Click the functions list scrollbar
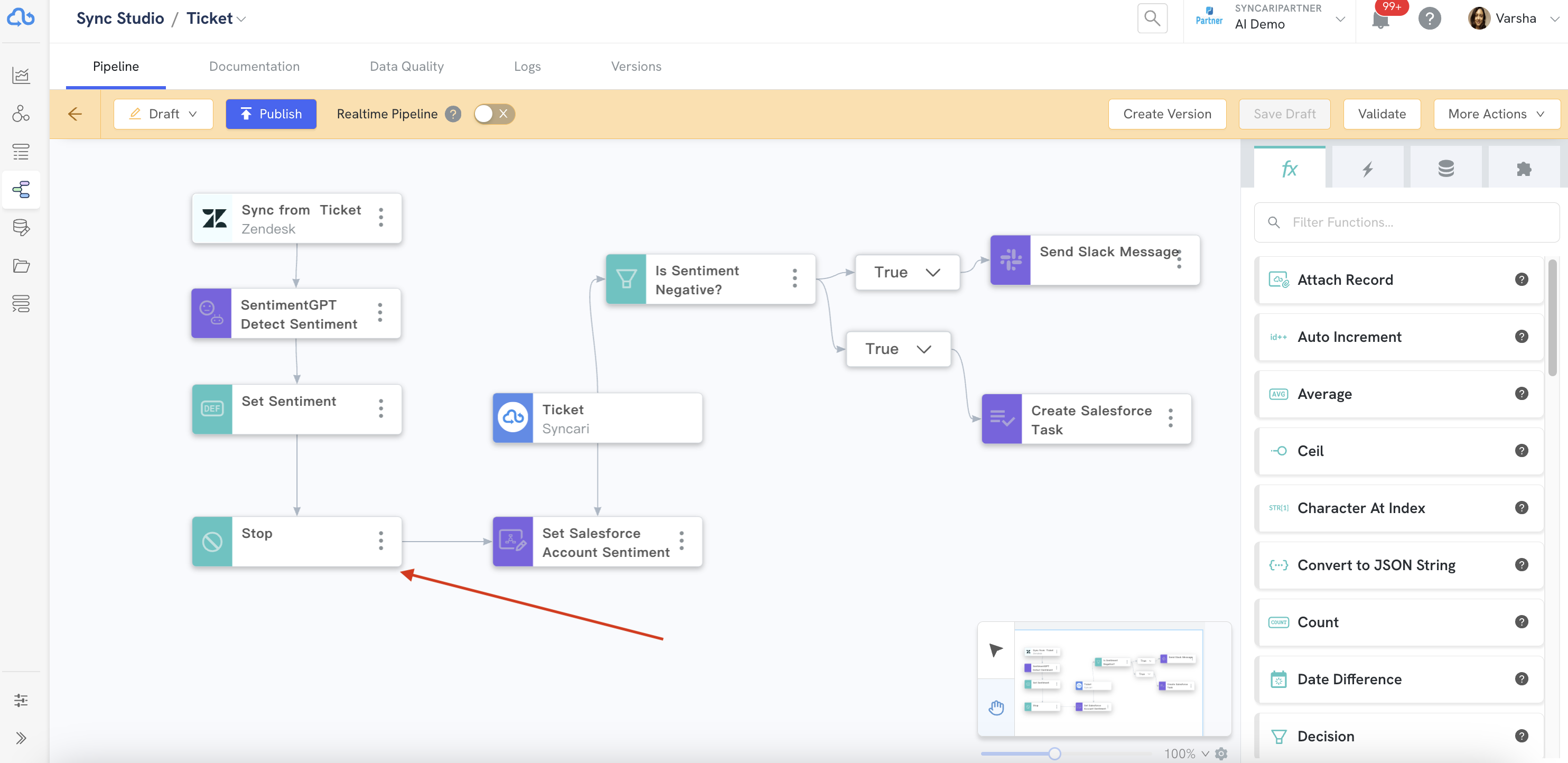 coord(1552,317)
